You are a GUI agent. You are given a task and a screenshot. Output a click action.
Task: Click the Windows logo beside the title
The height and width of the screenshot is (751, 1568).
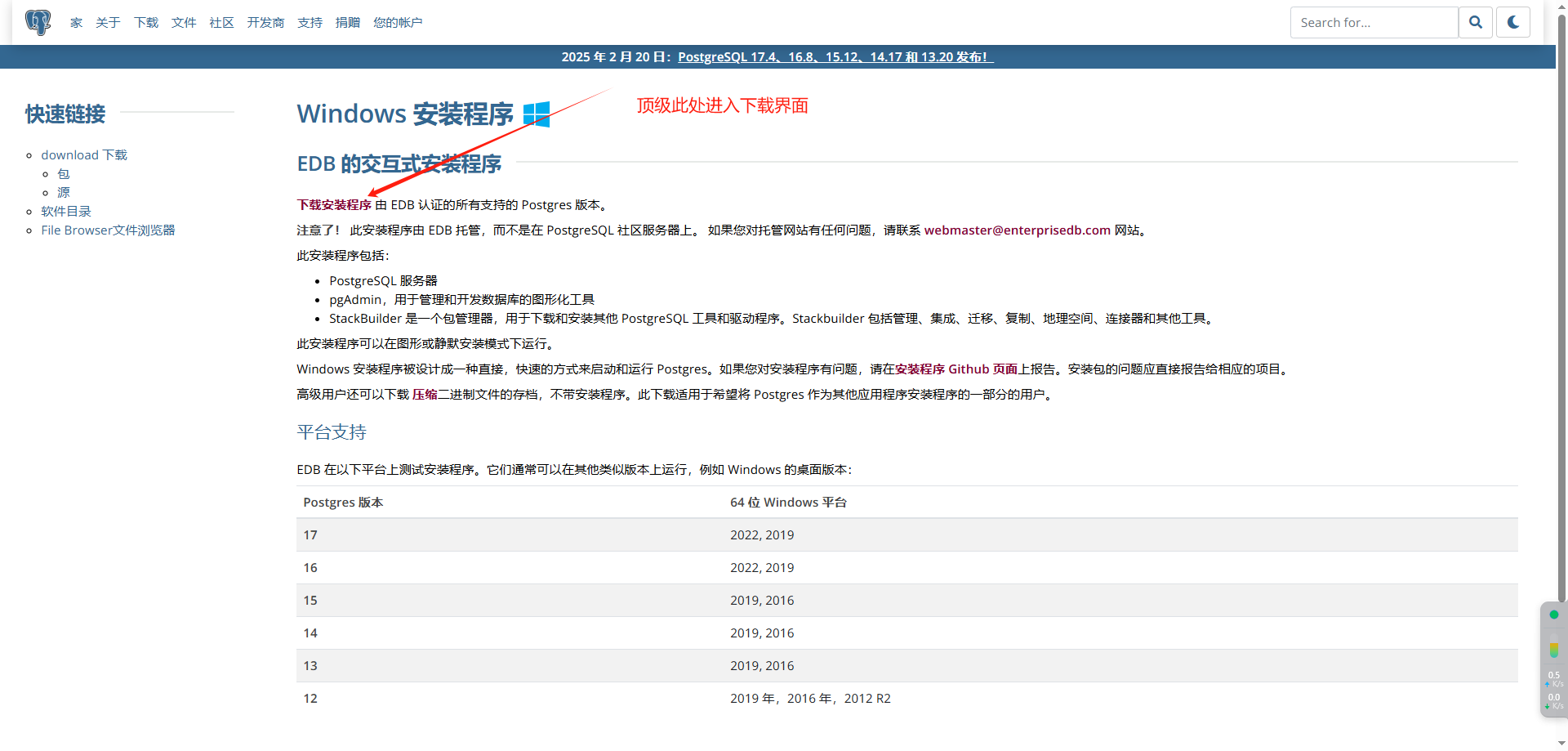[537, 114]
